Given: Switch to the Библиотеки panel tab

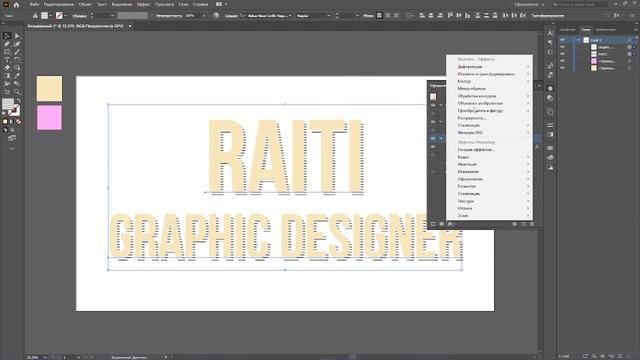Looking at the screenshot, I should click(606, 30).
